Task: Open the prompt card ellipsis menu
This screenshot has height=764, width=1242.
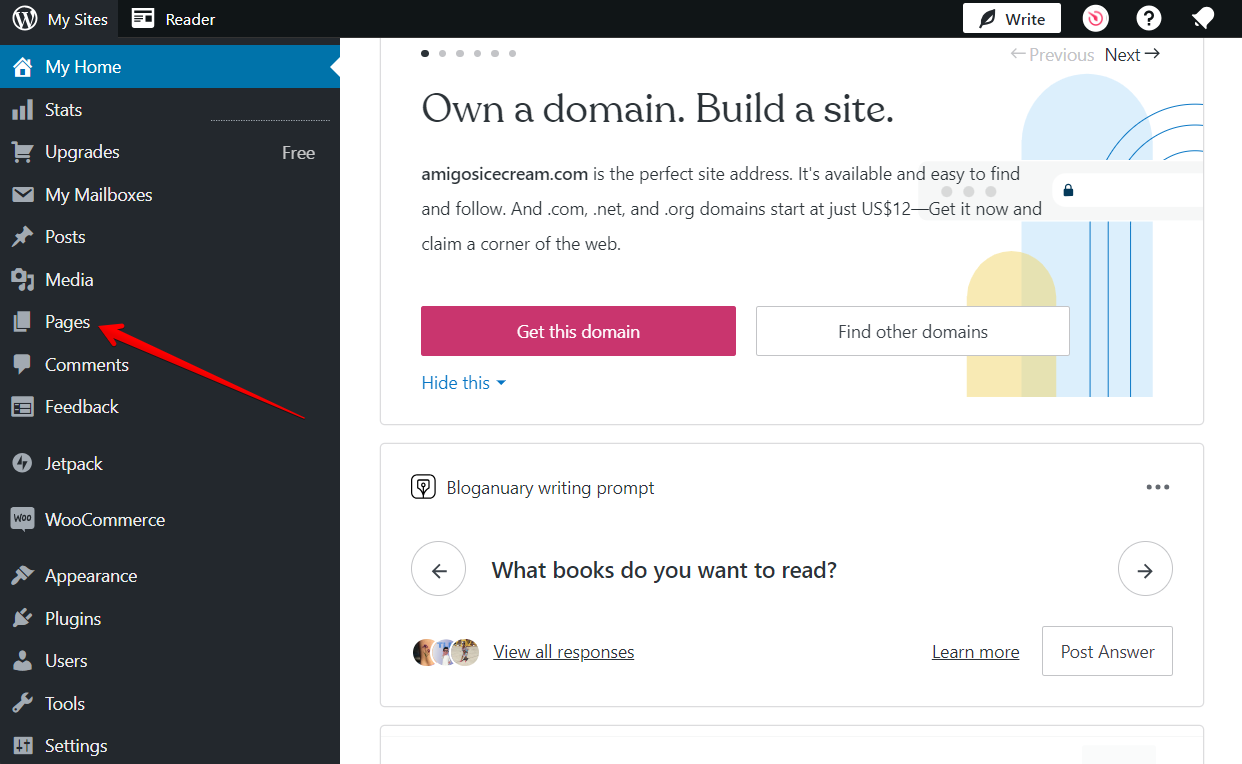Action: [x=1158, y=487]
